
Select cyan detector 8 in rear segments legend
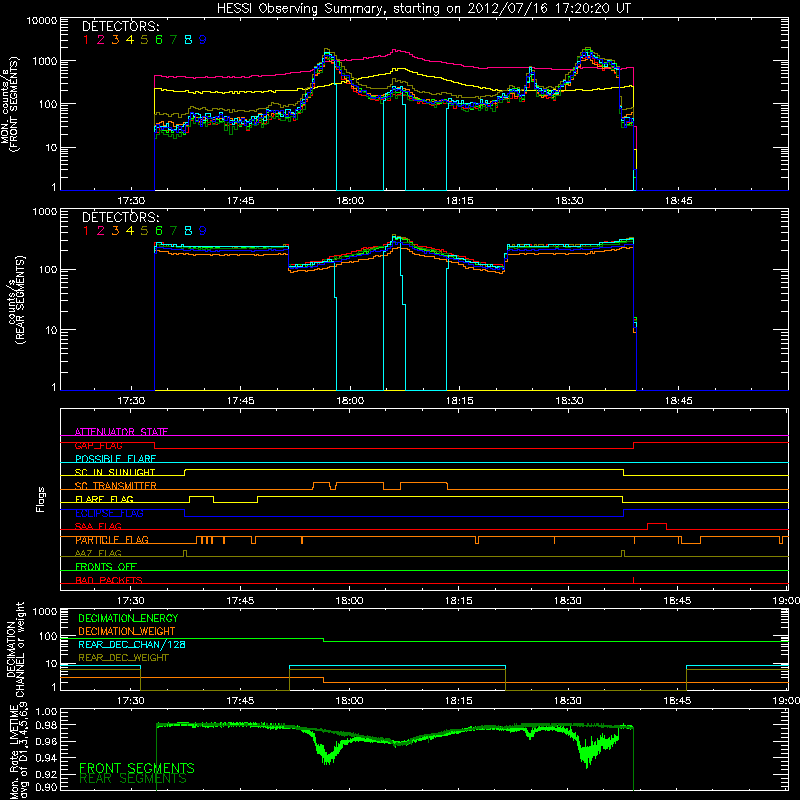pyautogui.click(x=188, y=231)
